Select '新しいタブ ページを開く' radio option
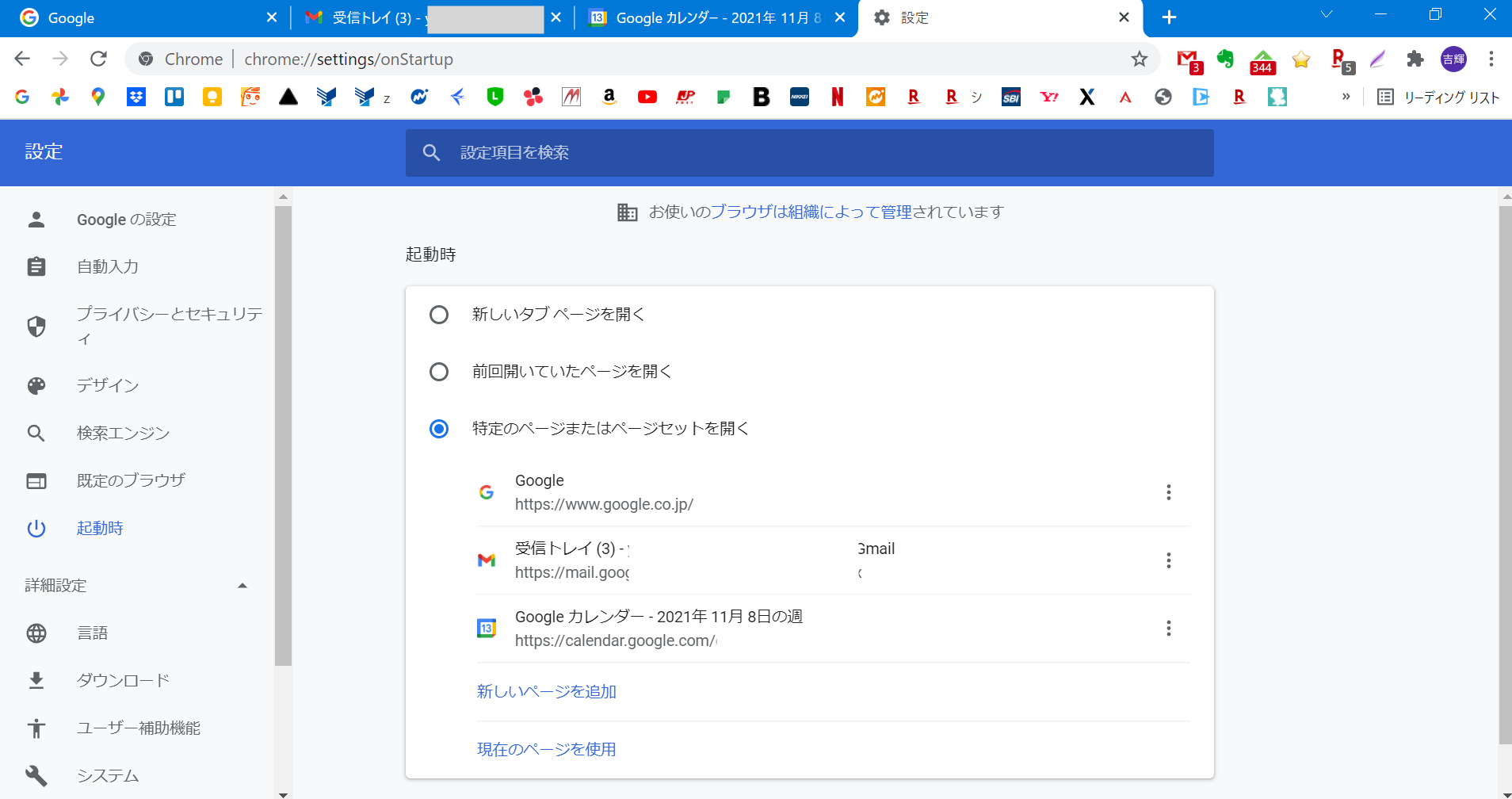1512x799 pixels. (439, 315)
